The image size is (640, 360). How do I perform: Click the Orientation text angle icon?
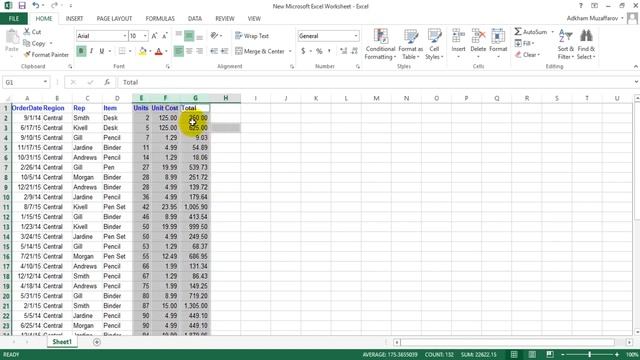[x=214, y=36]
